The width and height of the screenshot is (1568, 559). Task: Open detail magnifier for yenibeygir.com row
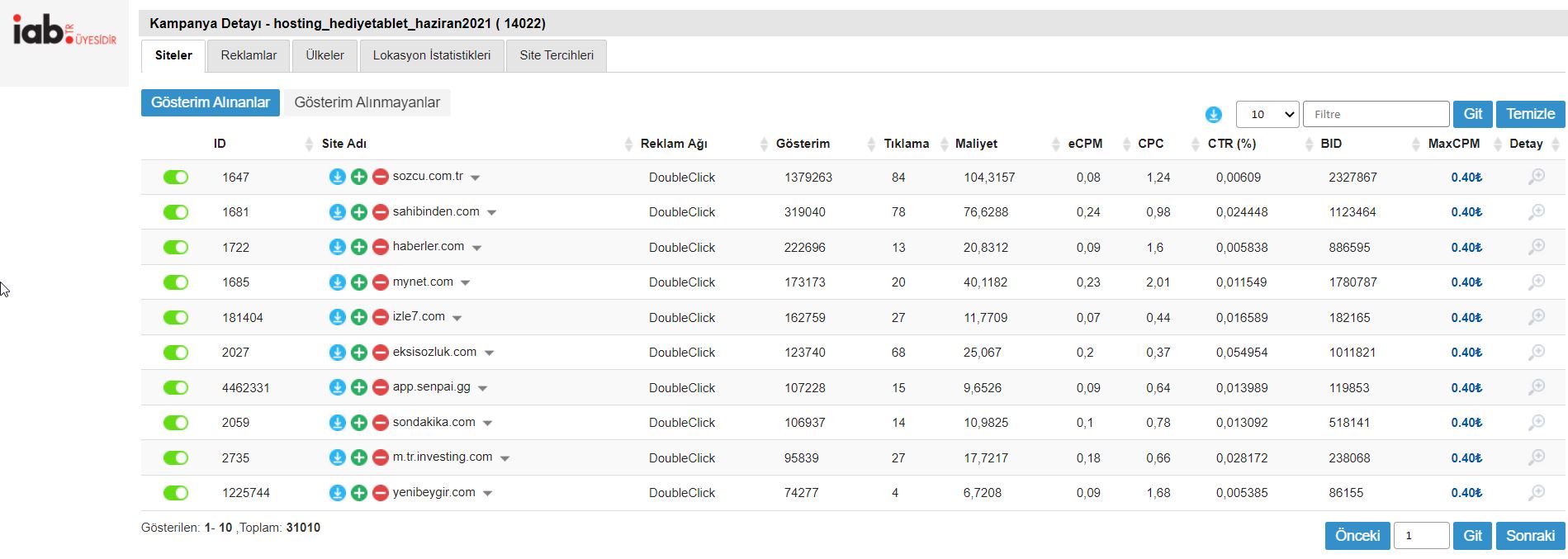point(1537,493)
